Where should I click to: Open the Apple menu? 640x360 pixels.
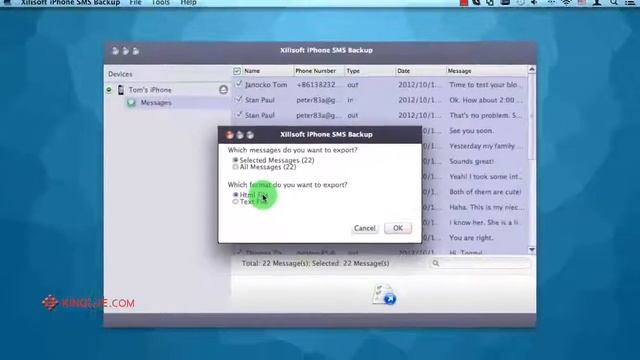[7, 2]
